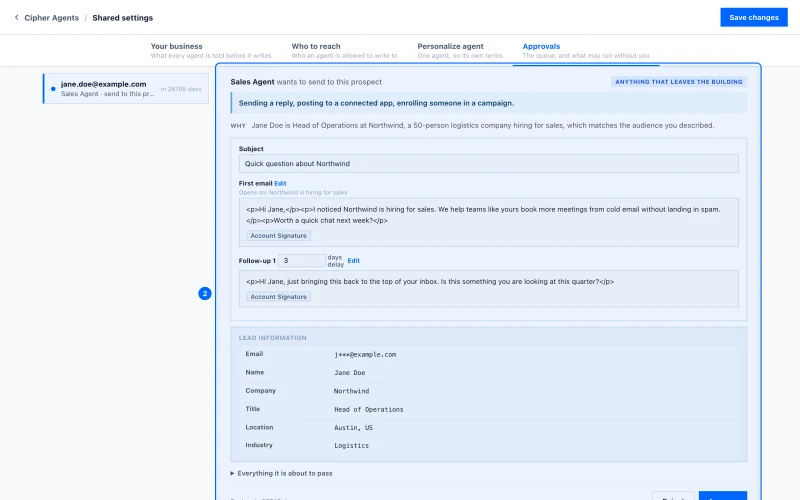The image size is (800, 500).
Task: Click the Save changes button
Action: 754,17
